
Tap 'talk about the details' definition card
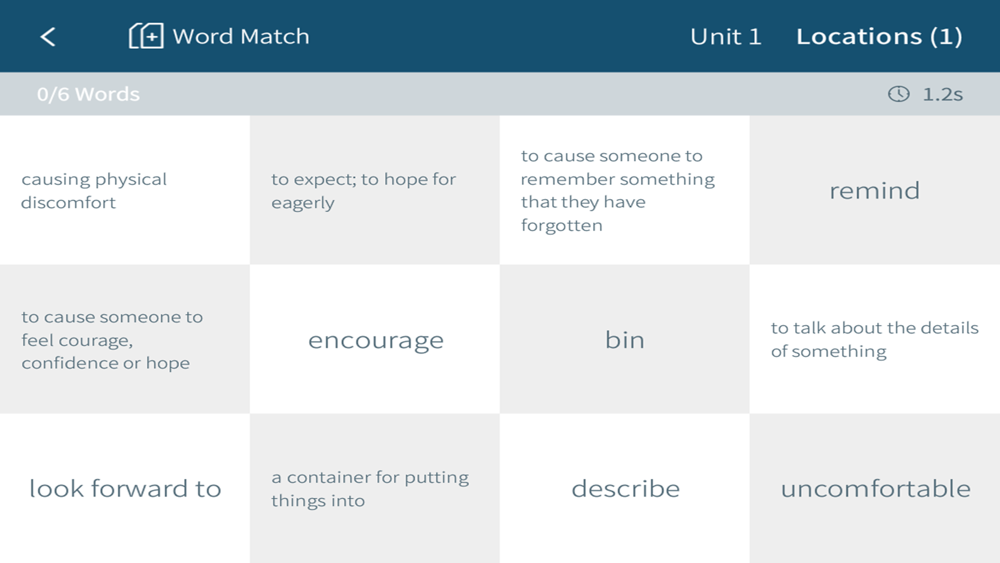click(875, 340)
